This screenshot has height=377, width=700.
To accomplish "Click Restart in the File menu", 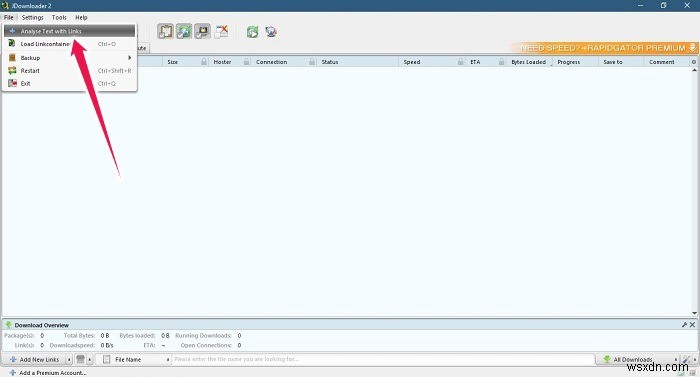I will 69,71.
